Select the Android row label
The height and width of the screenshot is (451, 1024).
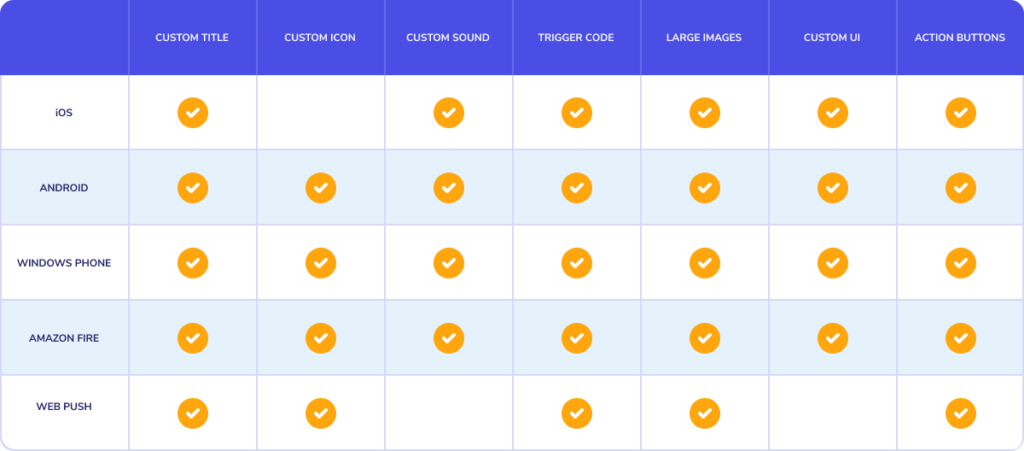(x=64, y=188)
